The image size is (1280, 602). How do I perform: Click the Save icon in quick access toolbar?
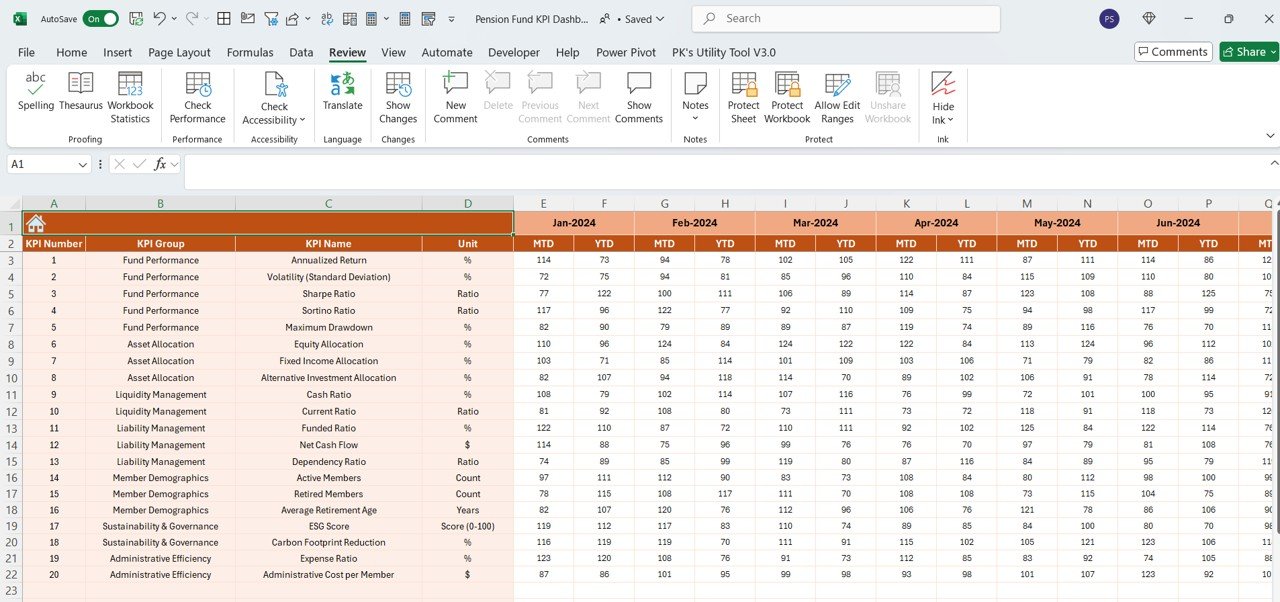[136, 19]
